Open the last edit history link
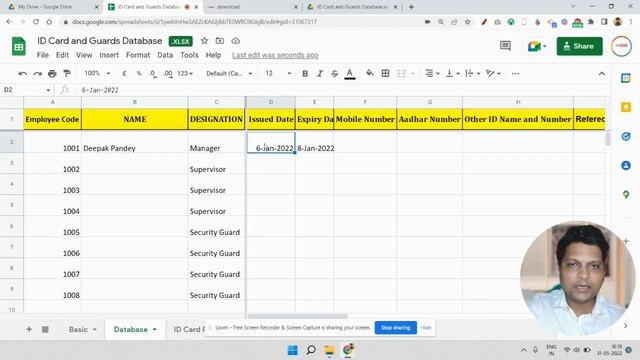The height and width of the screenshot is (360, 640). click(x=275, y=55)
